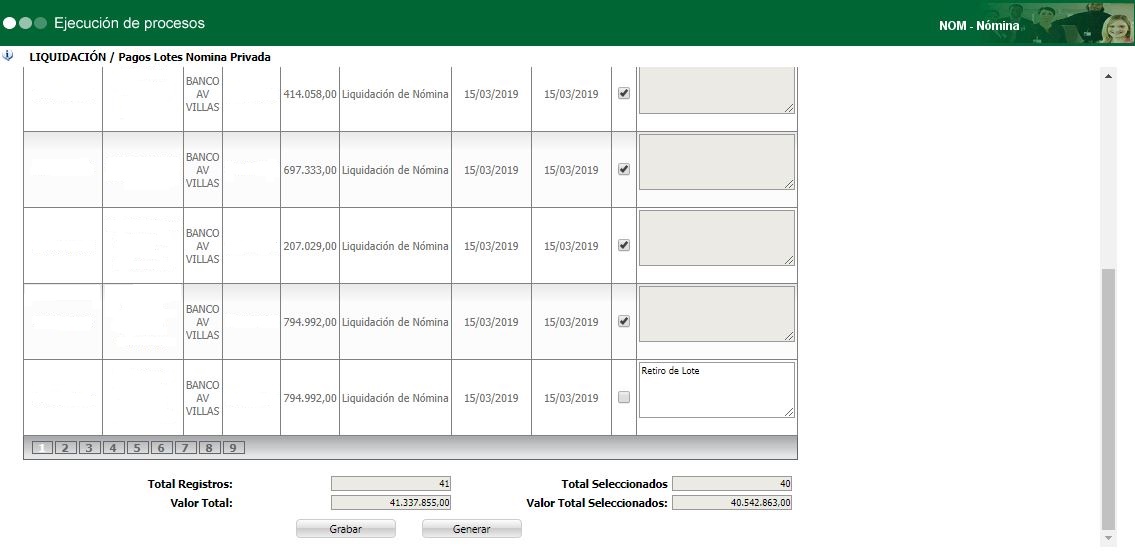Click Valor Total Seleccionados field 40.542.863,00
The width and height of the screenshot is (1135, 555).
732,503
